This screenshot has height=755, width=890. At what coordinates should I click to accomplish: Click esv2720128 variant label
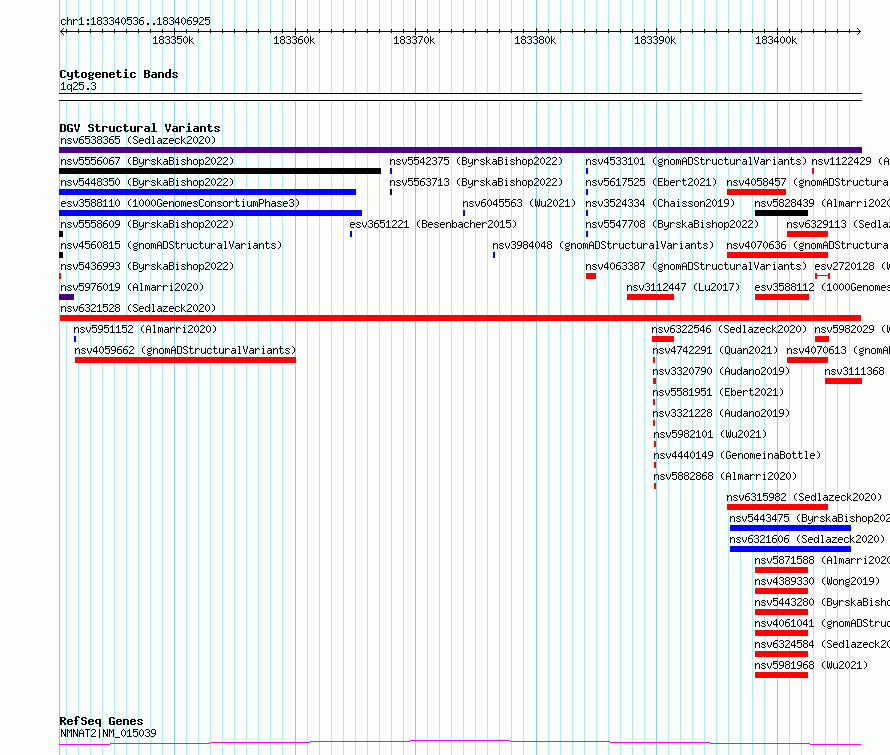point(852,266)
